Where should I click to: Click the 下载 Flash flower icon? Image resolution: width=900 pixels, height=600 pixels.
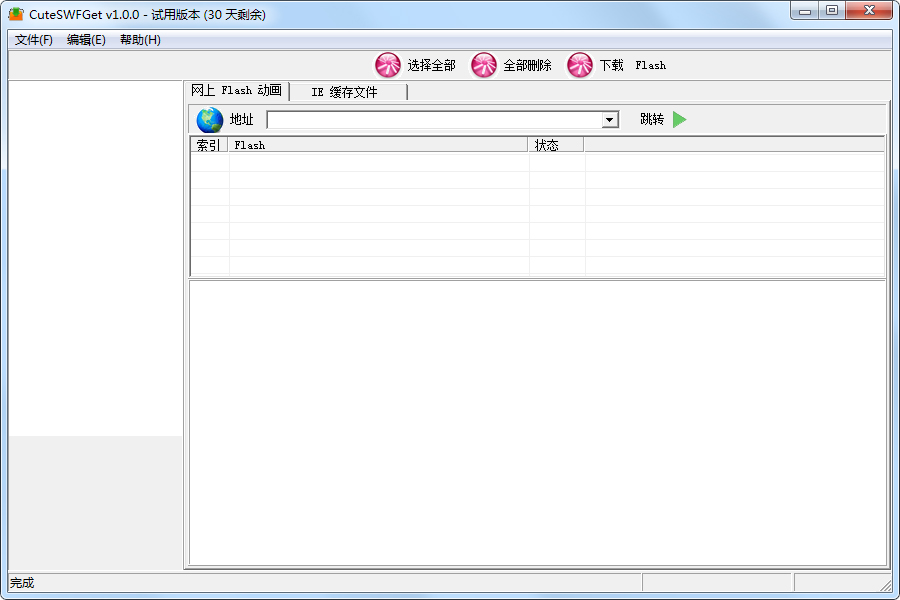(x=580, y=64)
